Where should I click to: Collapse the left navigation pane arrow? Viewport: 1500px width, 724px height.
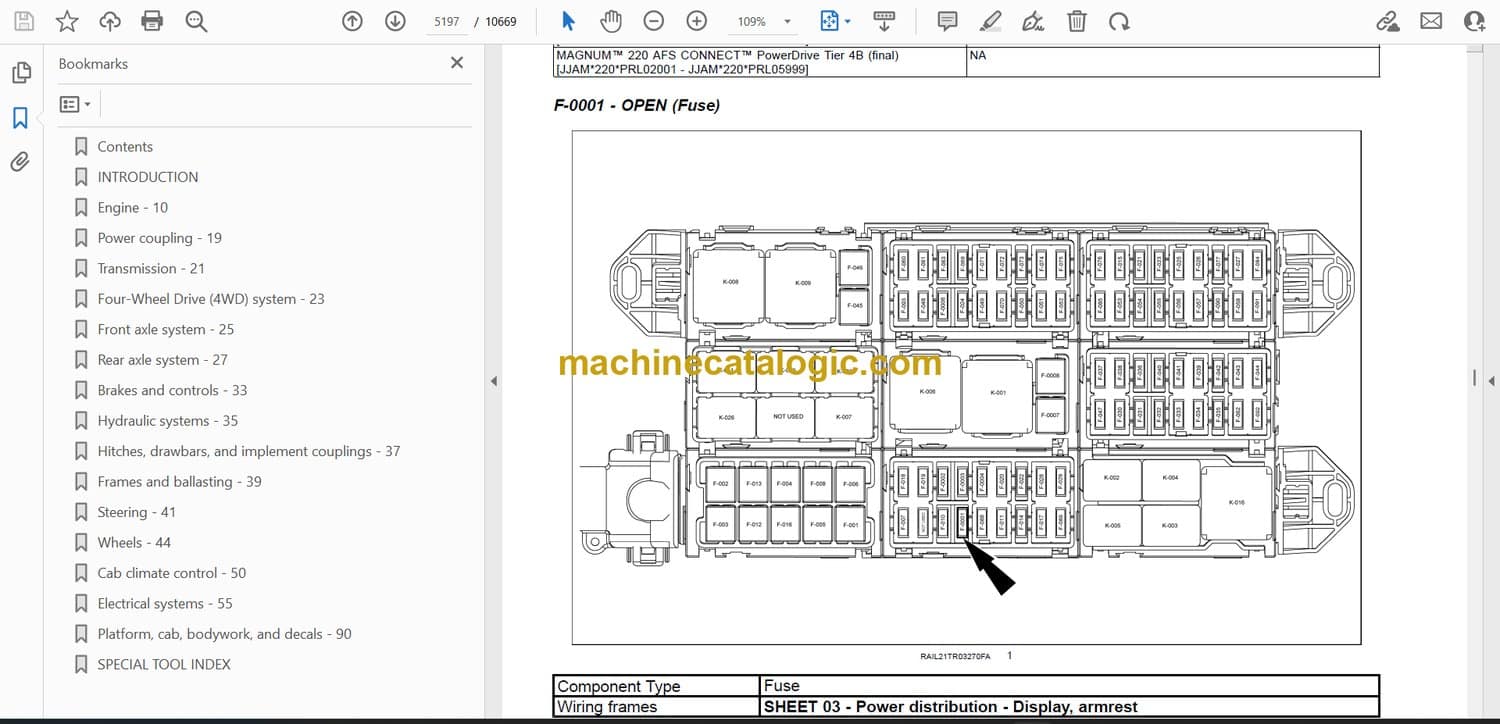click(x=492, y=381)
